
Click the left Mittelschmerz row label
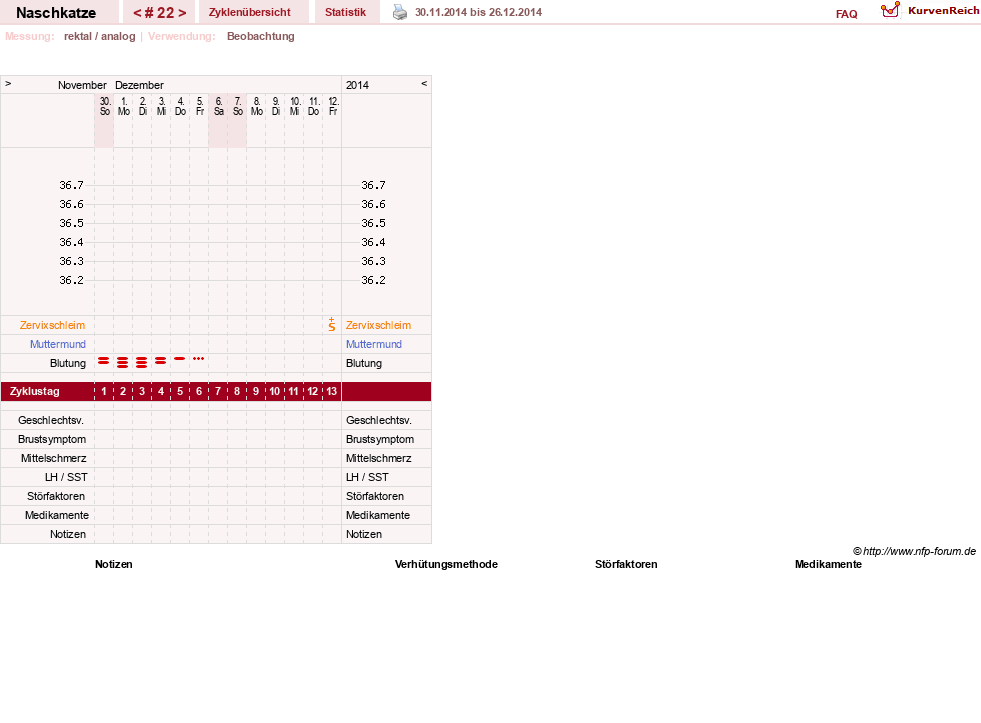pos(54,458)
